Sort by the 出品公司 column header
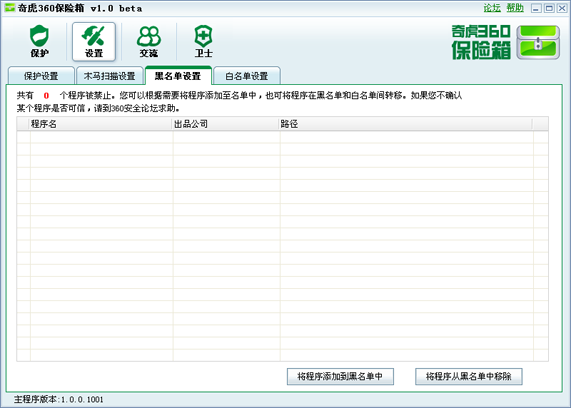571x408 pixels. [226, 124]
